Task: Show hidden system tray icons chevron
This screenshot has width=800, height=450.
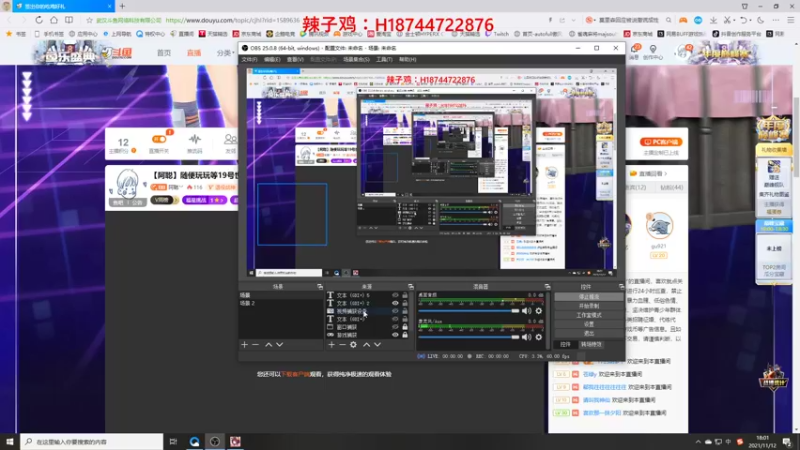Action: pos(697,442)
